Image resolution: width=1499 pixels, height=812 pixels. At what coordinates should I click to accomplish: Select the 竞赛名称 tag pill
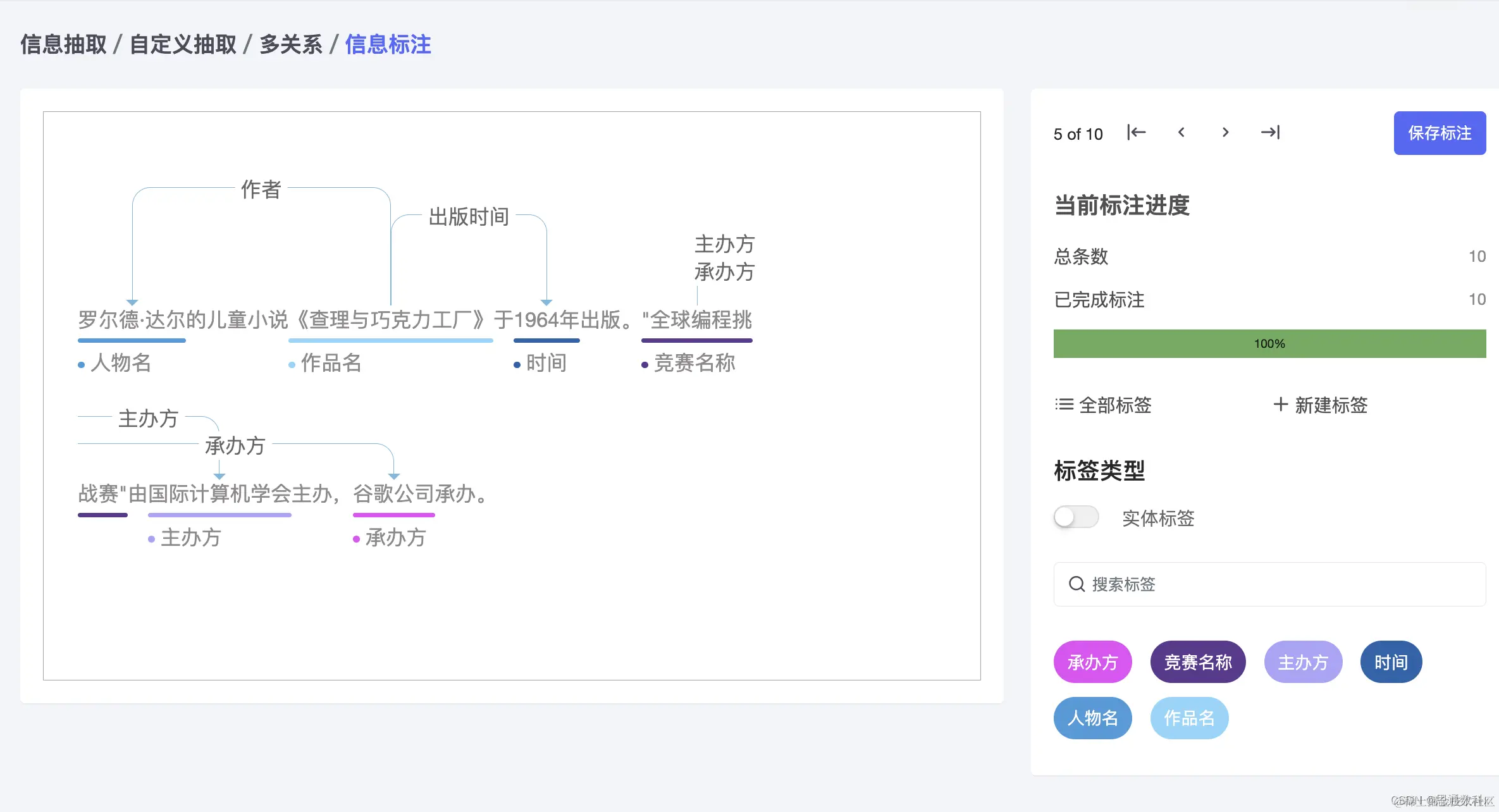1197,662
